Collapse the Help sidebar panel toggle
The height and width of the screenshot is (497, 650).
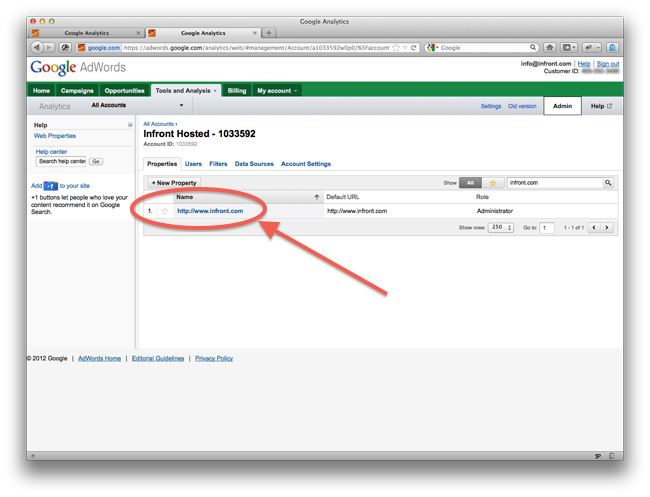130,125
